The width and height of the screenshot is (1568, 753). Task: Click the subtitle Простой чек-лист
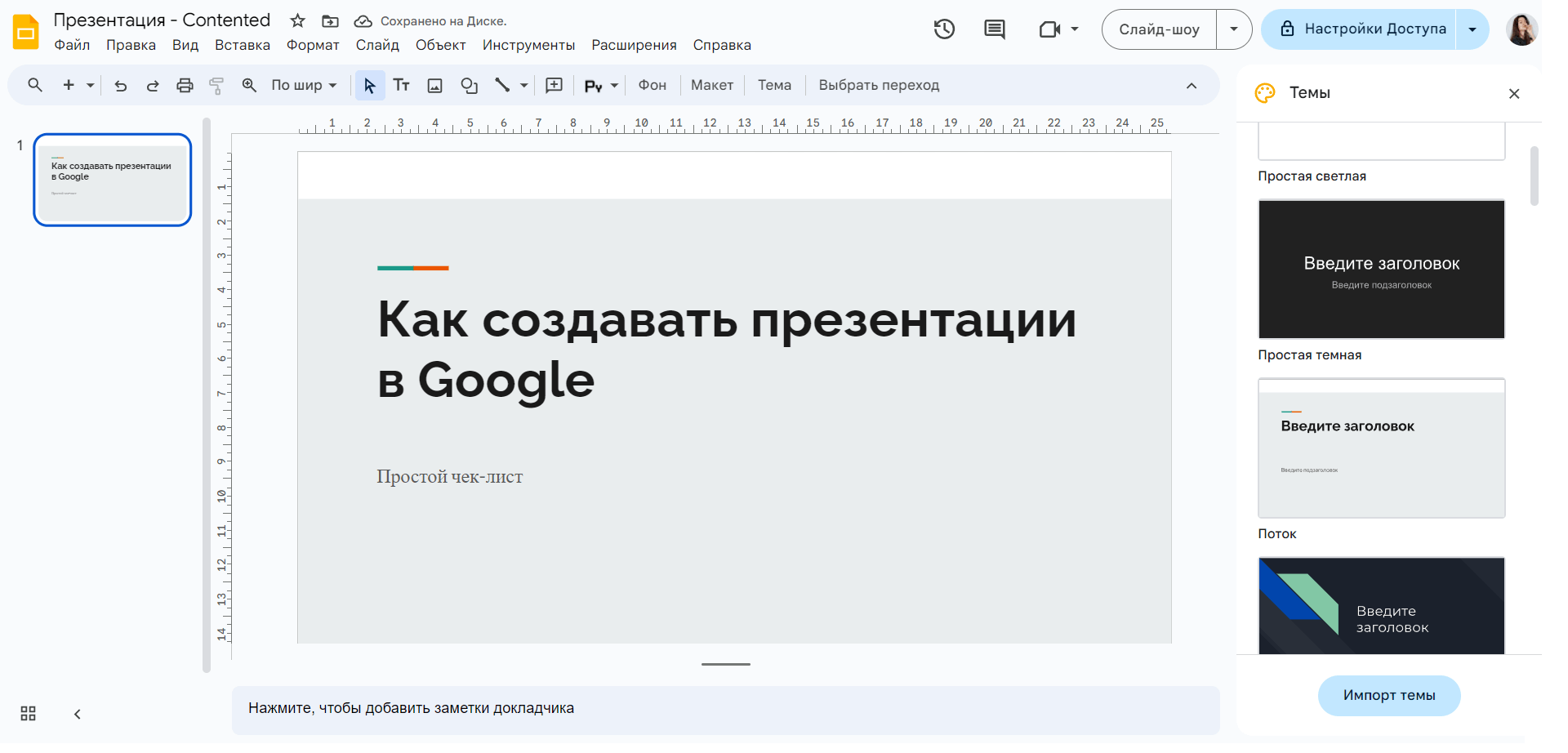tap(450, 477)
